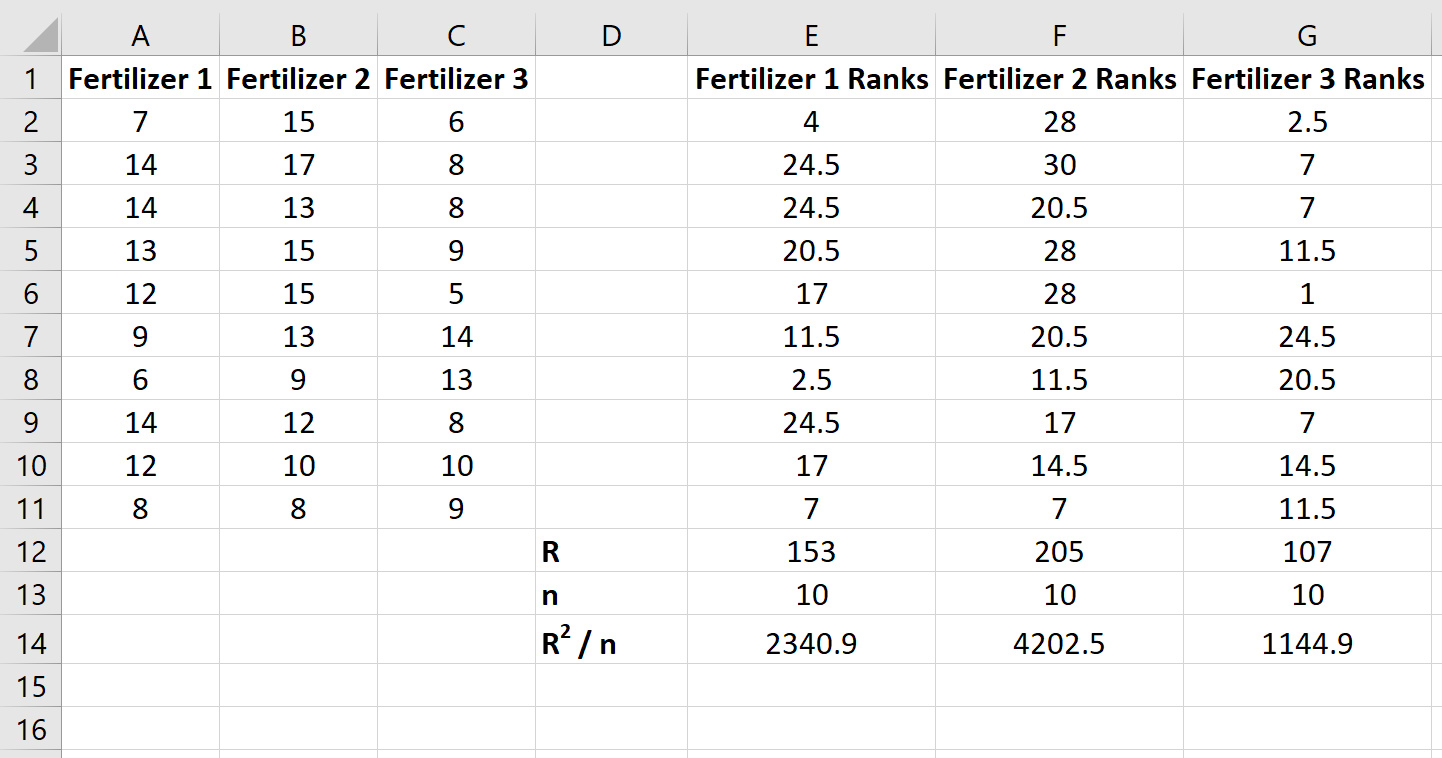
Task: Select cell C7 containing 14
Action: point(457,336)
